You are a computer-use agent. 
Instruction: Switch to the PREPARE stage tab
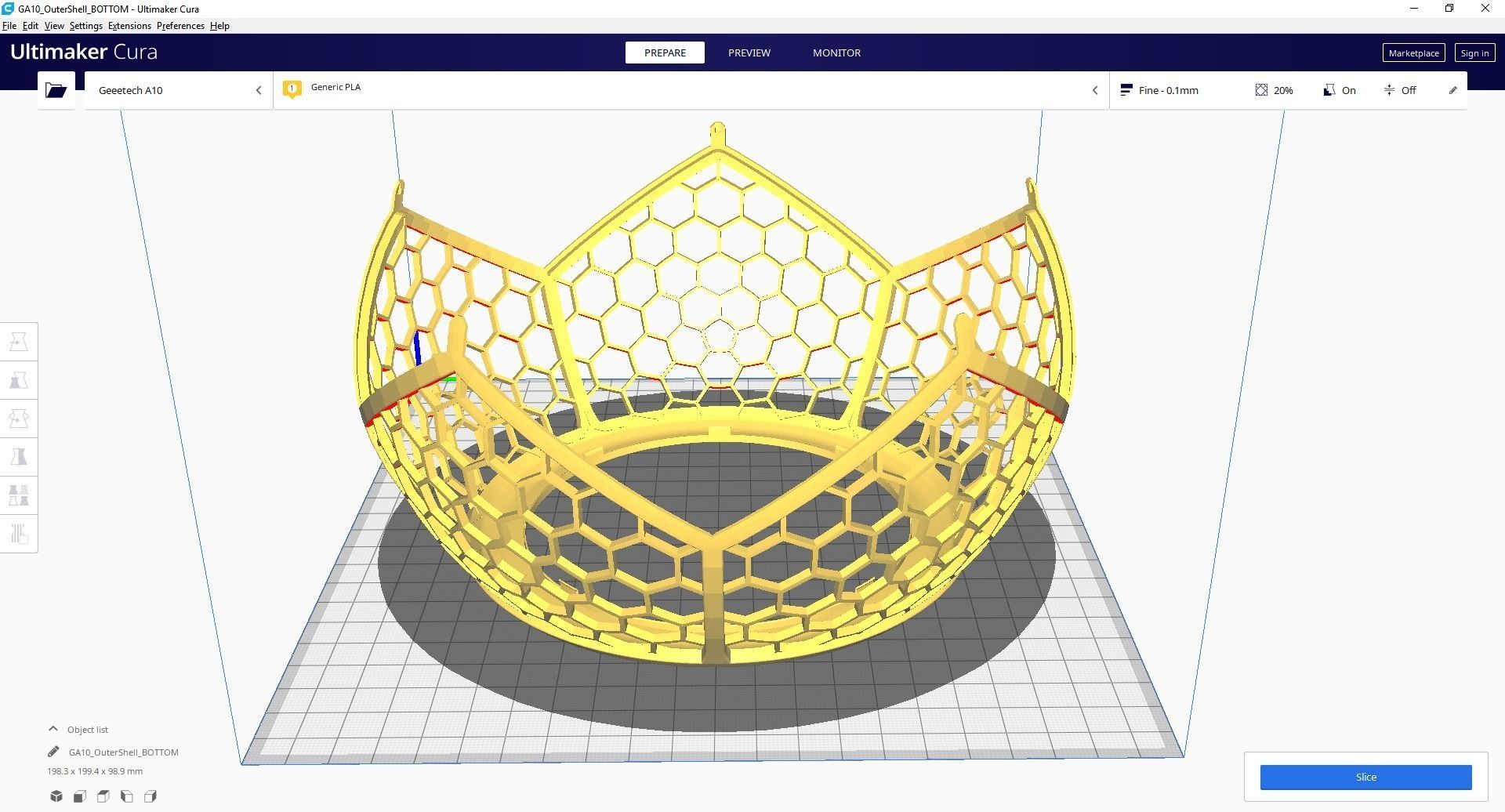[x=665, y=53]
